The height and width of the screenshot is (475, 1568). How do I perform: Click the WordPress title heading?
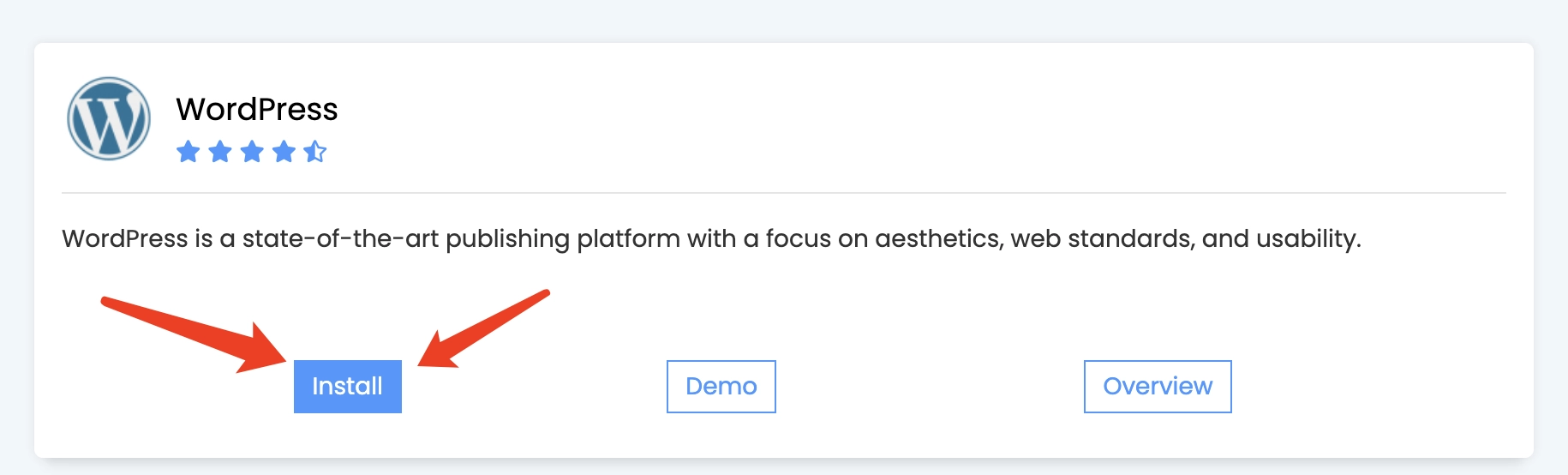(x=257, y=110)
